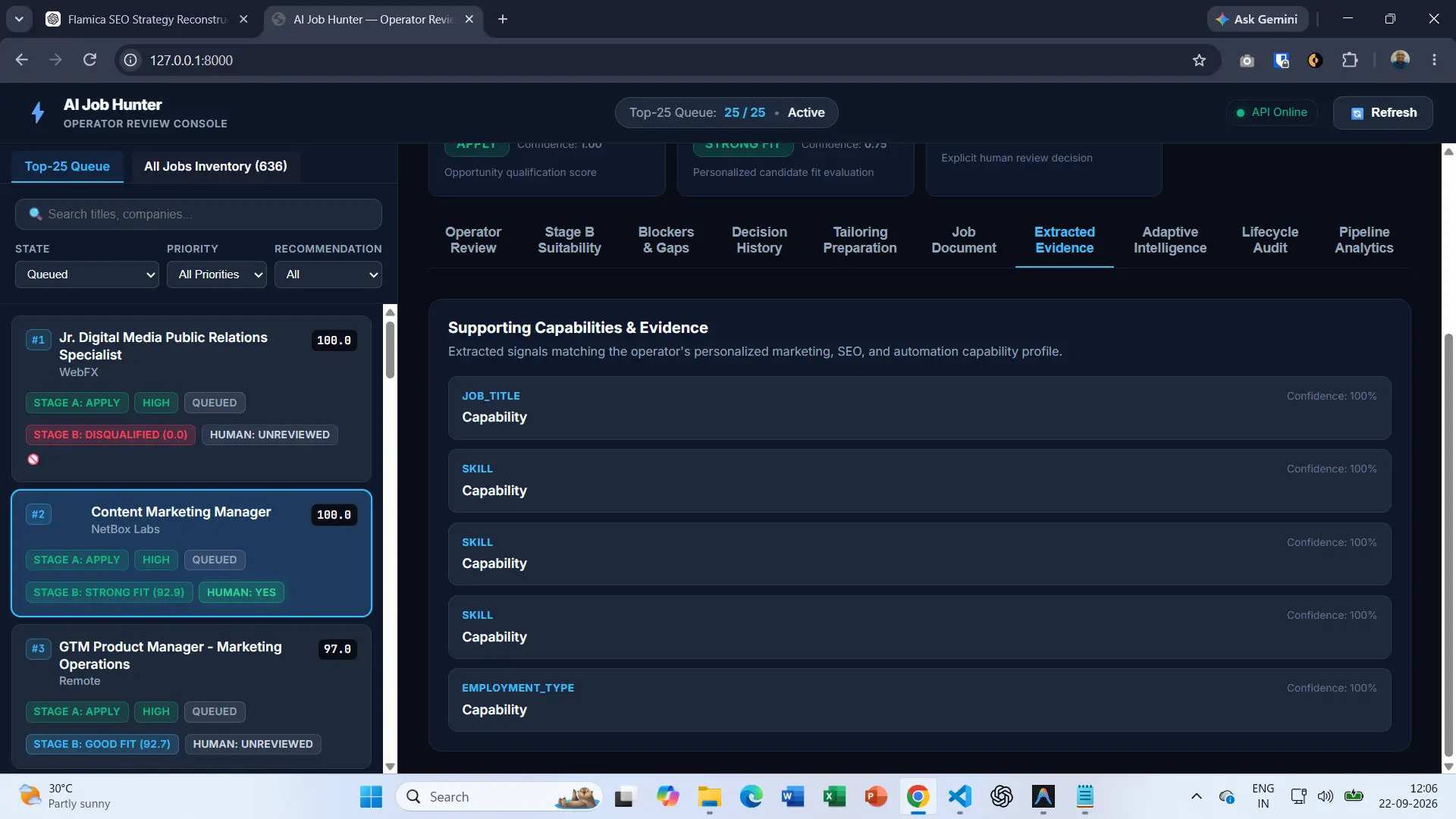Open the Chrome profile avatar
The image size is (1456, 819).
(1400, 60)
